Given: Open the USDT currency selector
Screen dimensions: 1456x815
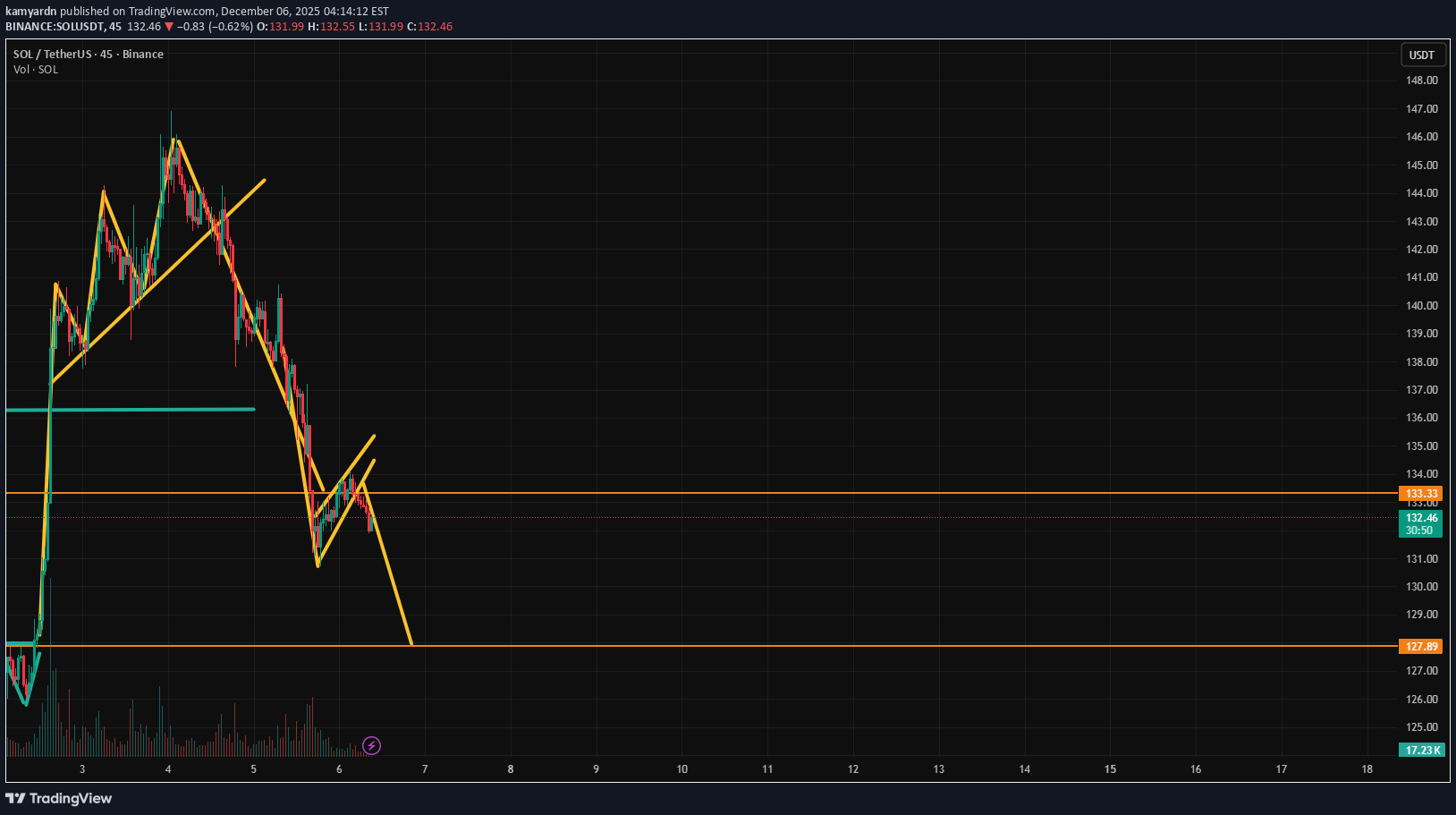Looking at the screenshot, I should [1421, 55].
